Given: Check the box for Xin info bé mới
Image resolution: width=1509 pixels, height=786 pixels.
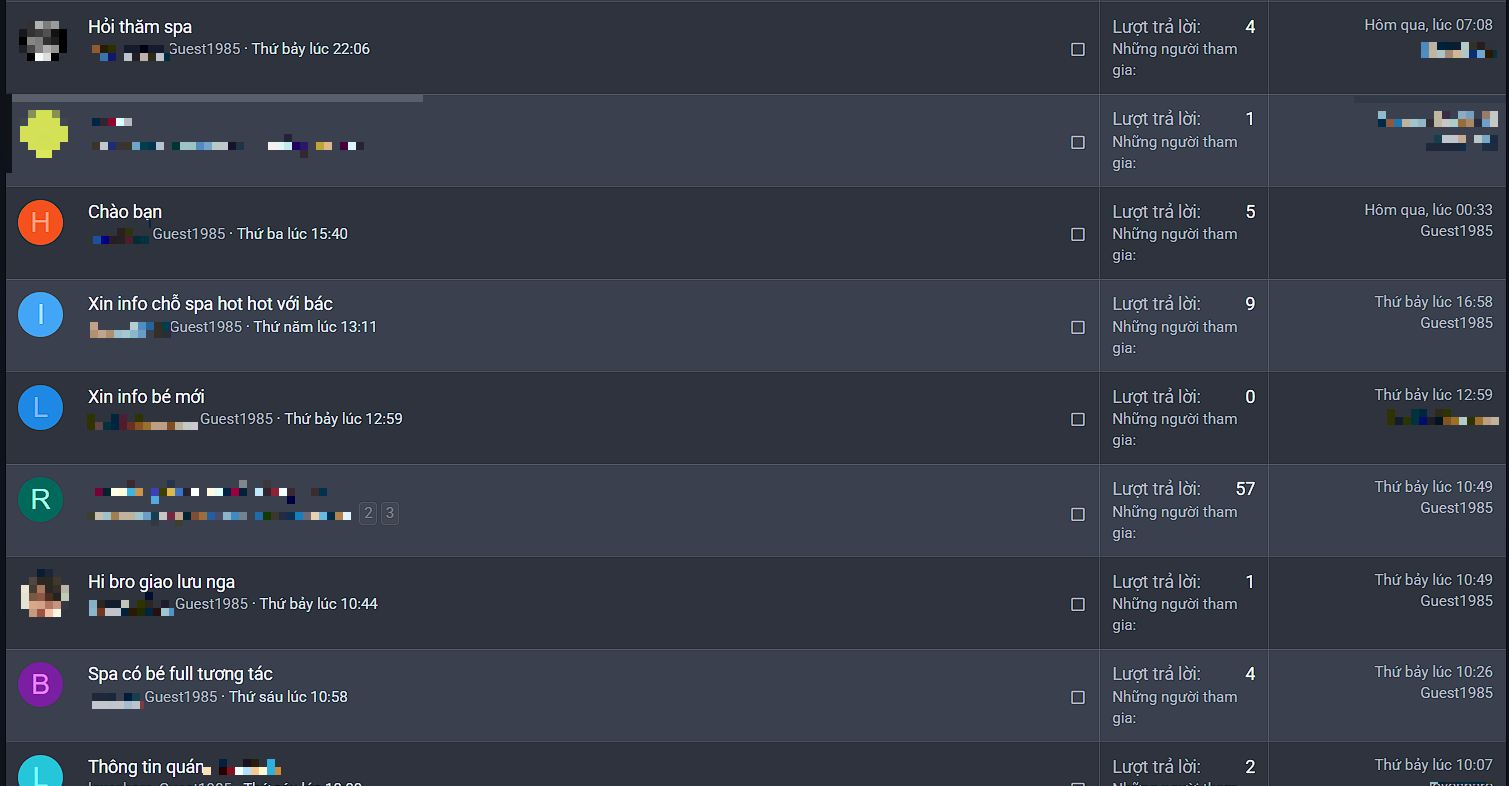Looking at the screenshot, I should [x=1078, y=419].
